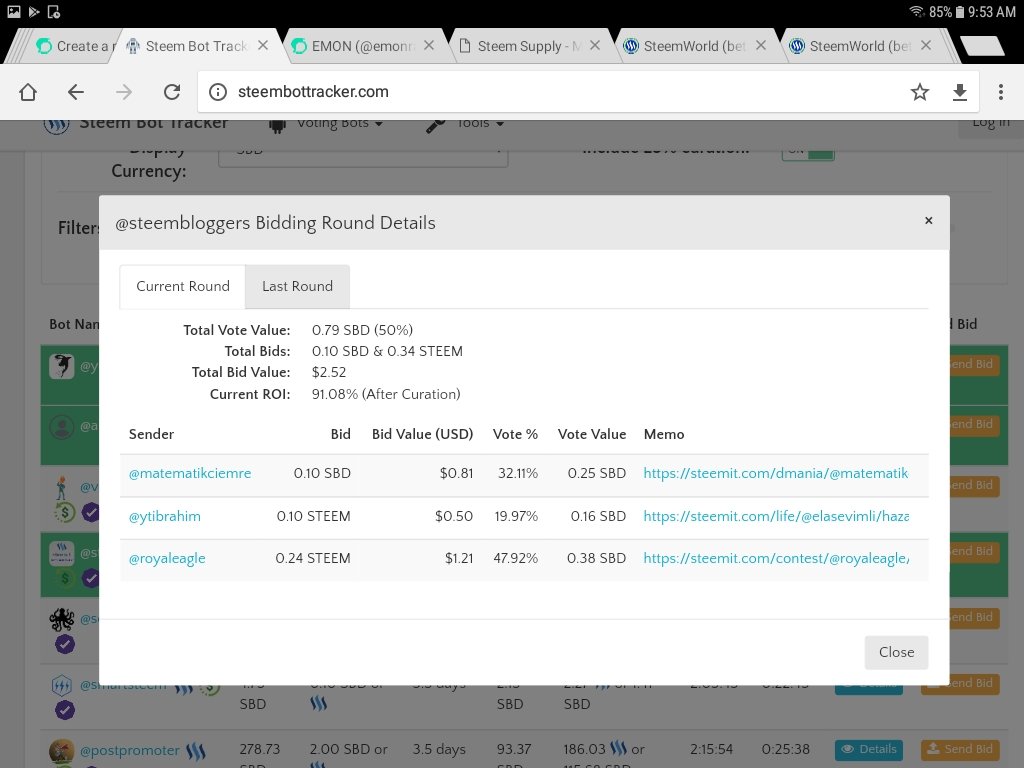Close dialog with the × icon
This screenshot has width=1024, height=768.
tap(928, 221)
